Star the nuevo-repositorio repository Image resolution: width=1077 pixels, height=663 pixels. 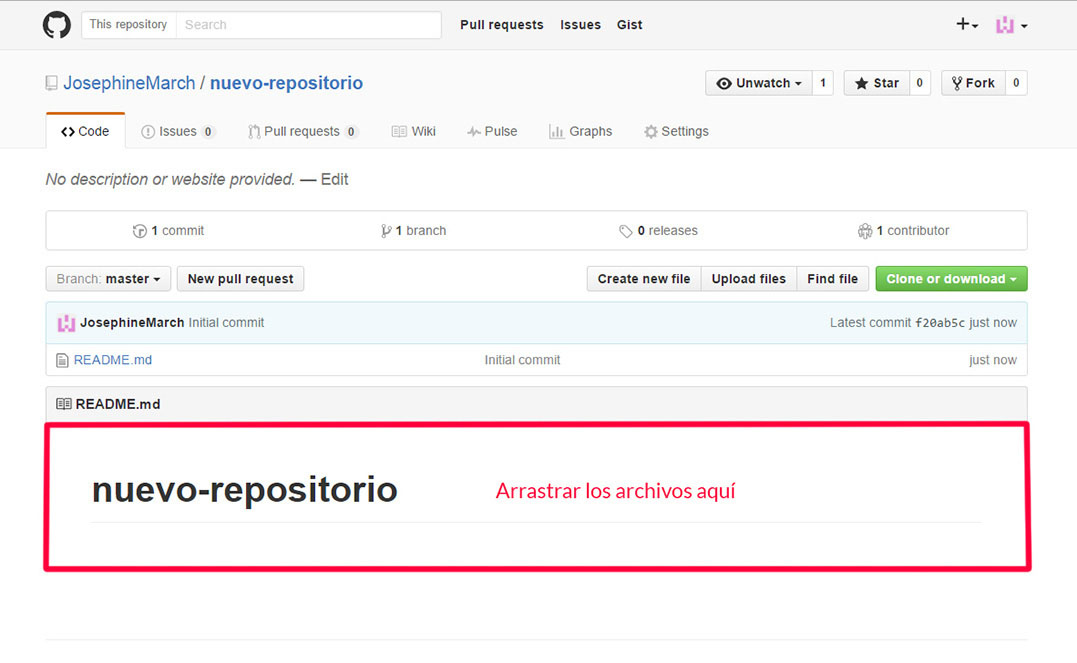(x=876, y=83)
